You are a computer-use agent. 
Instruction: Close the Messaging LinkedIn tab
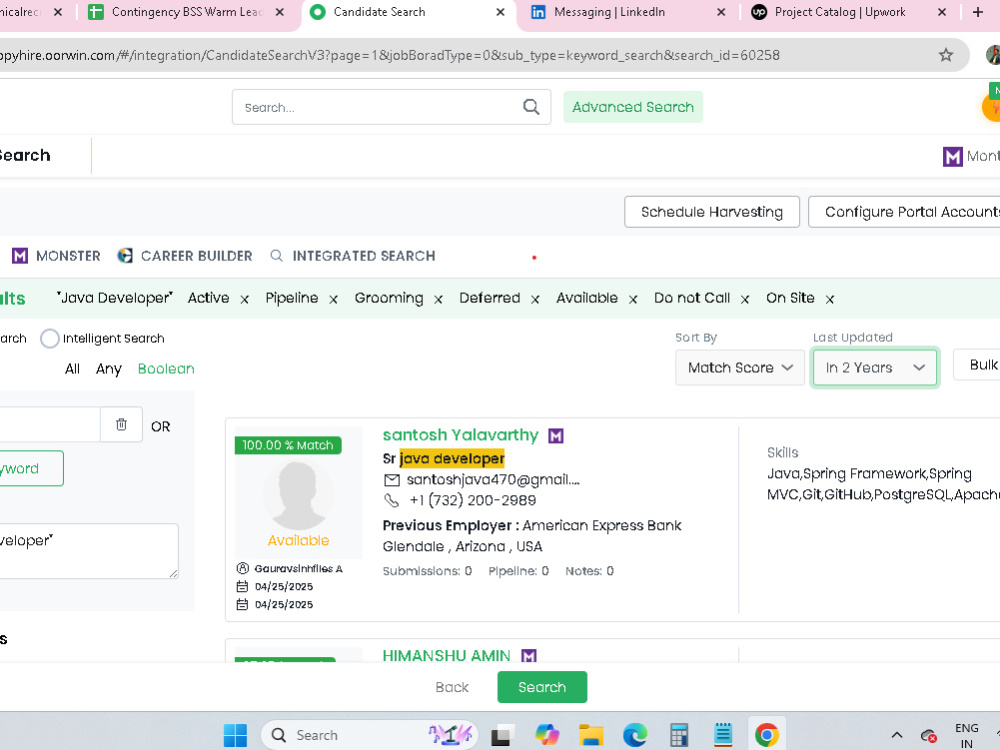point(721,12)
